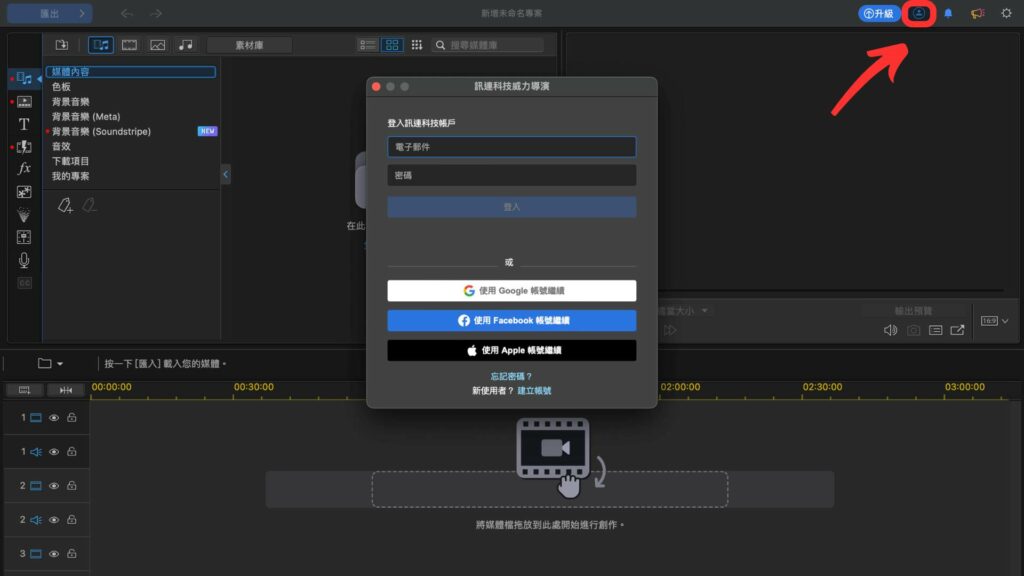Lock video track 2
The height and width of the screenshot is (576, 1024).
coord(72,485)
